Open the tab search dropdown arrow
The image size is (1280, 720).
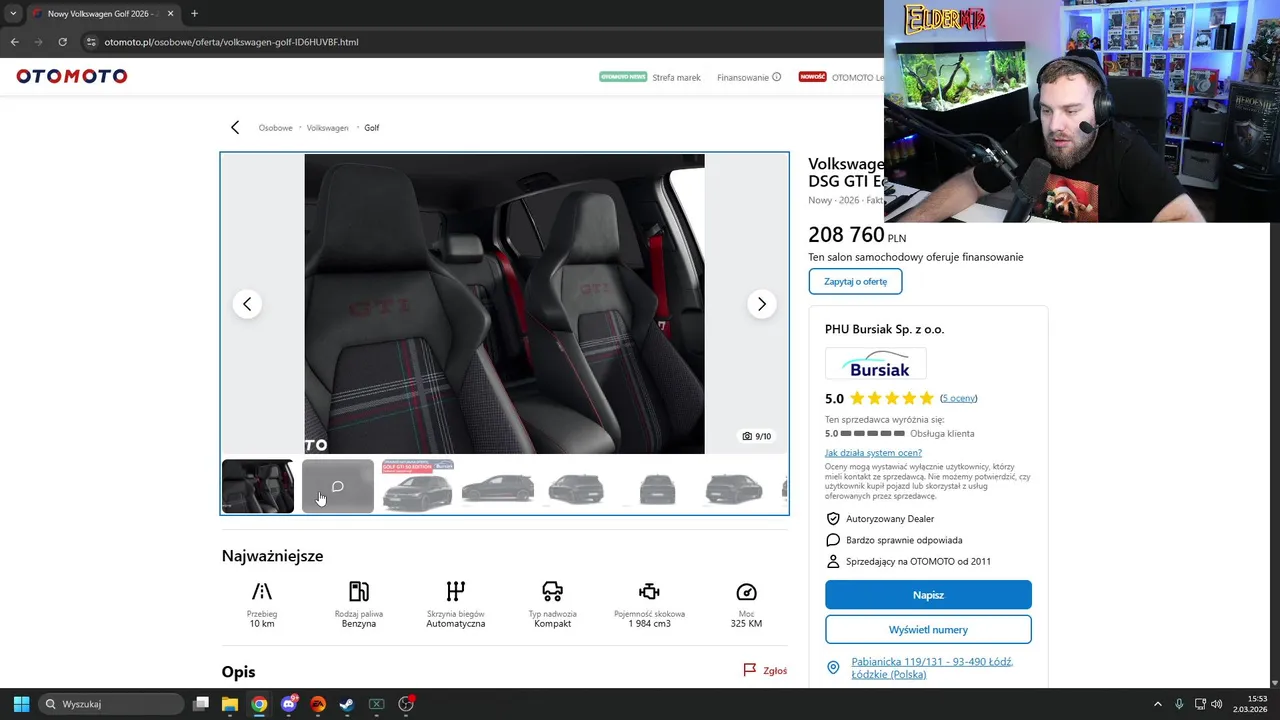click(x=12, y=14)
